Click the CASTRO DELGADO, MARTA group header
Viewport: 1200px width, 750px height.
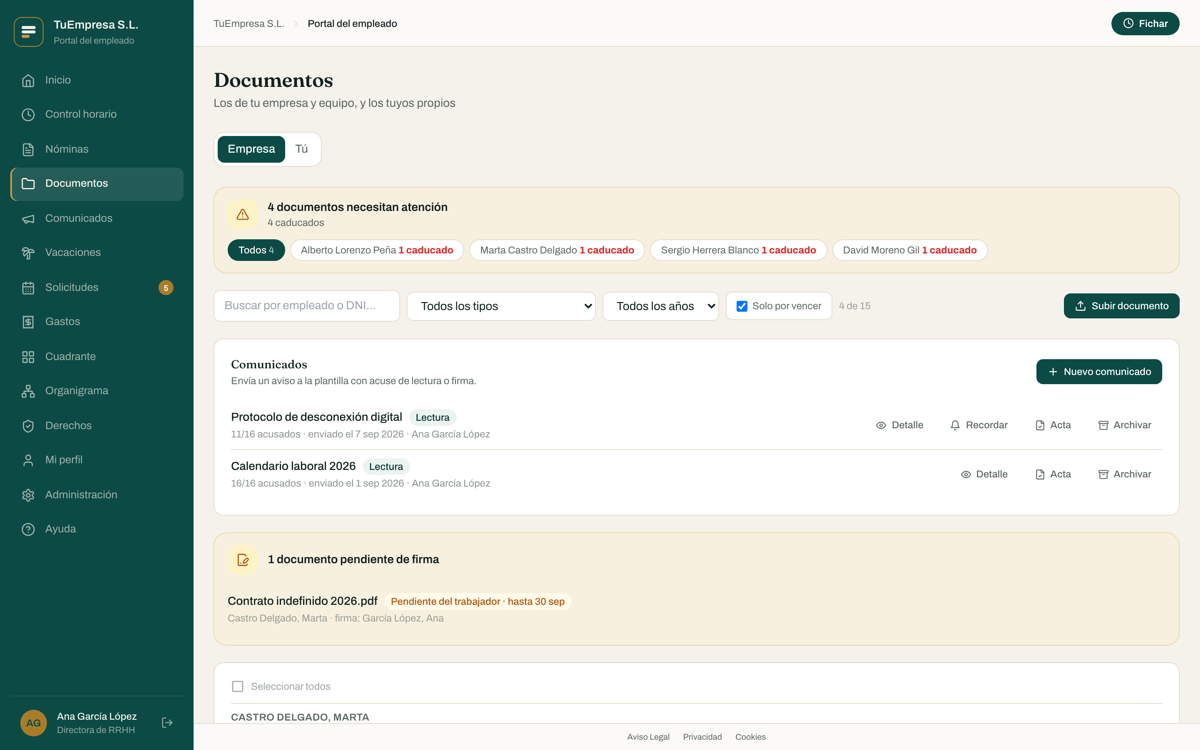click(300, 717)
